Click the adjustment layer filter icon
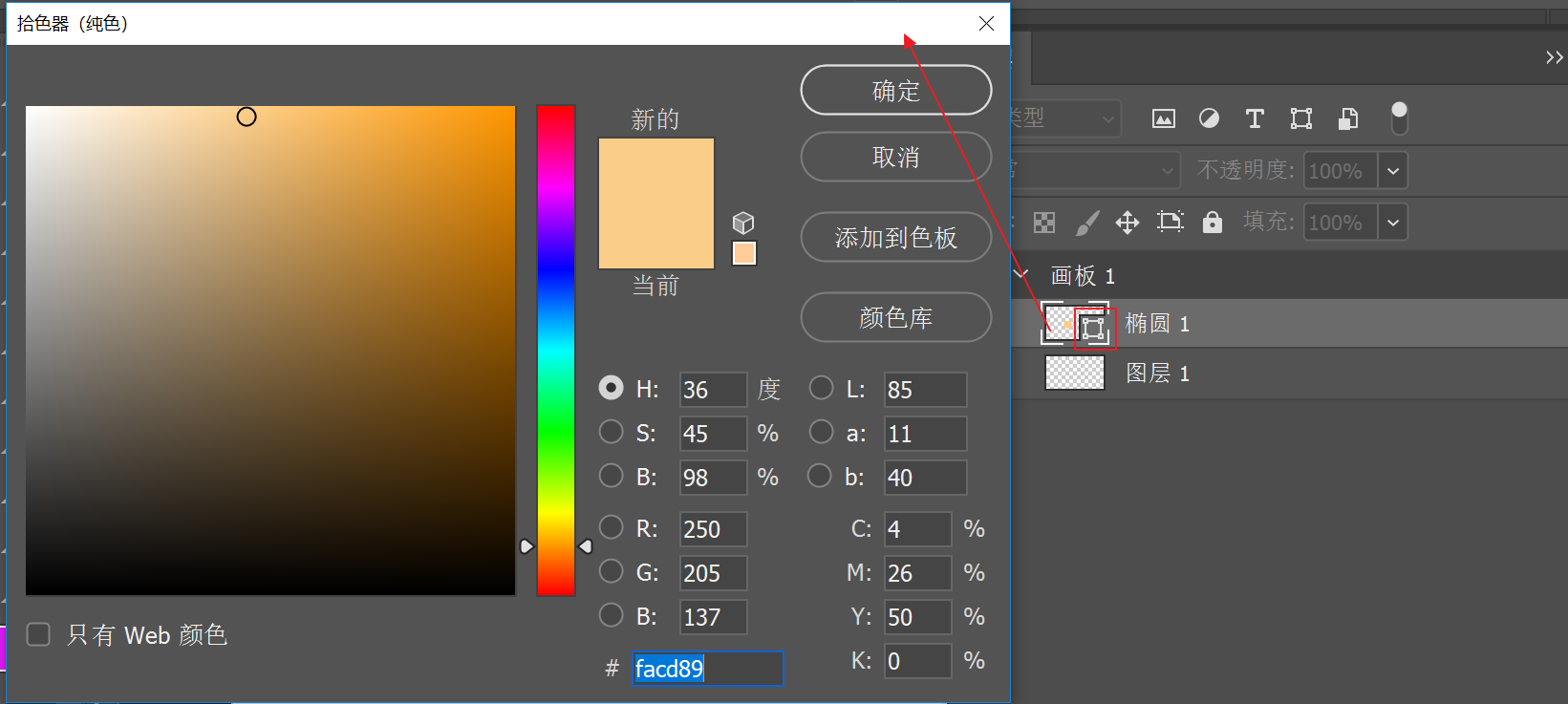This screenshot has width=1568, height=704. coord(1209,118)
